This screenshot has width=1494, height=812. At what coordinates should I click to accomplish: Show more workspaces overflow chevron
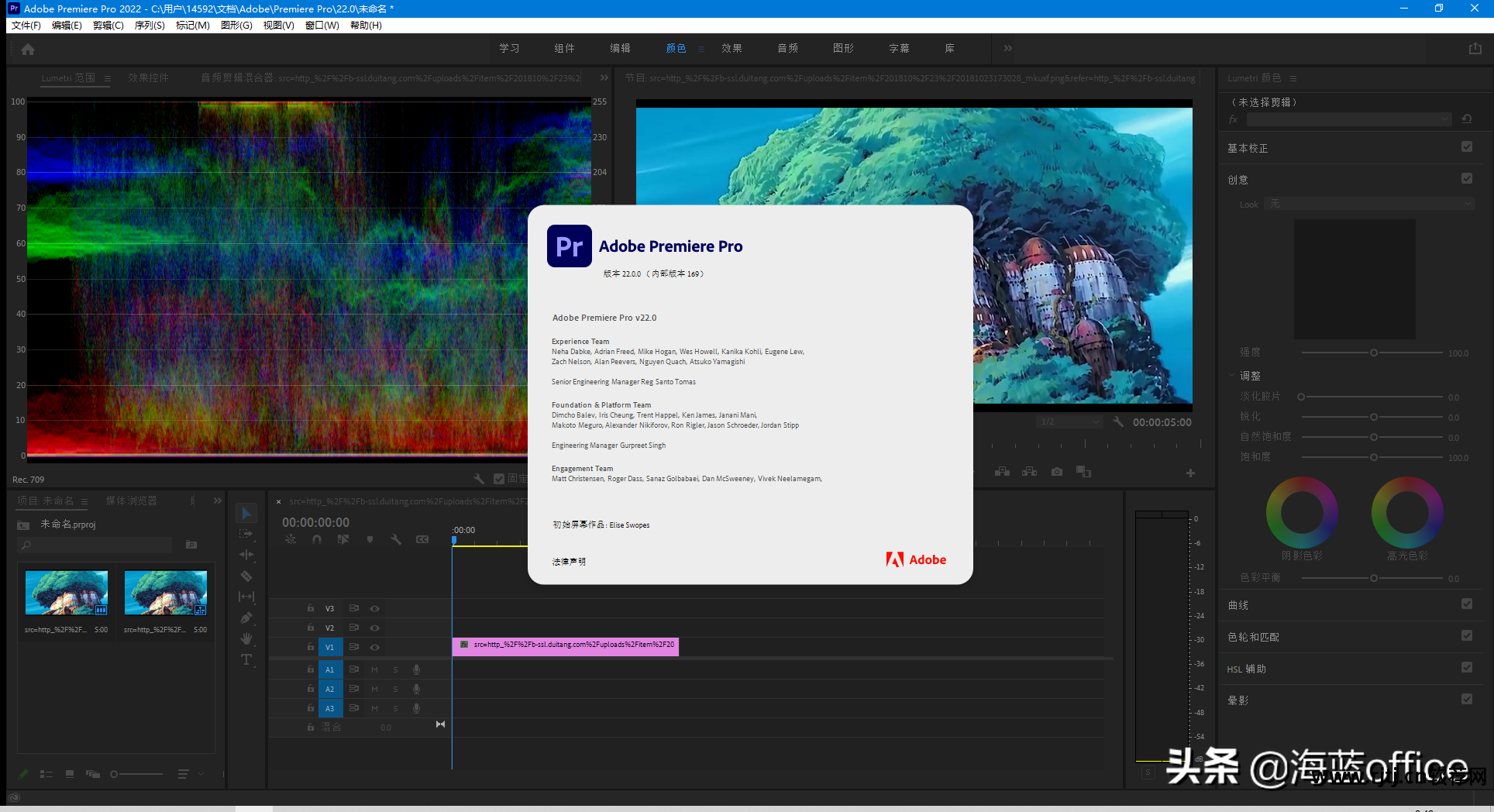point(1007,48)
